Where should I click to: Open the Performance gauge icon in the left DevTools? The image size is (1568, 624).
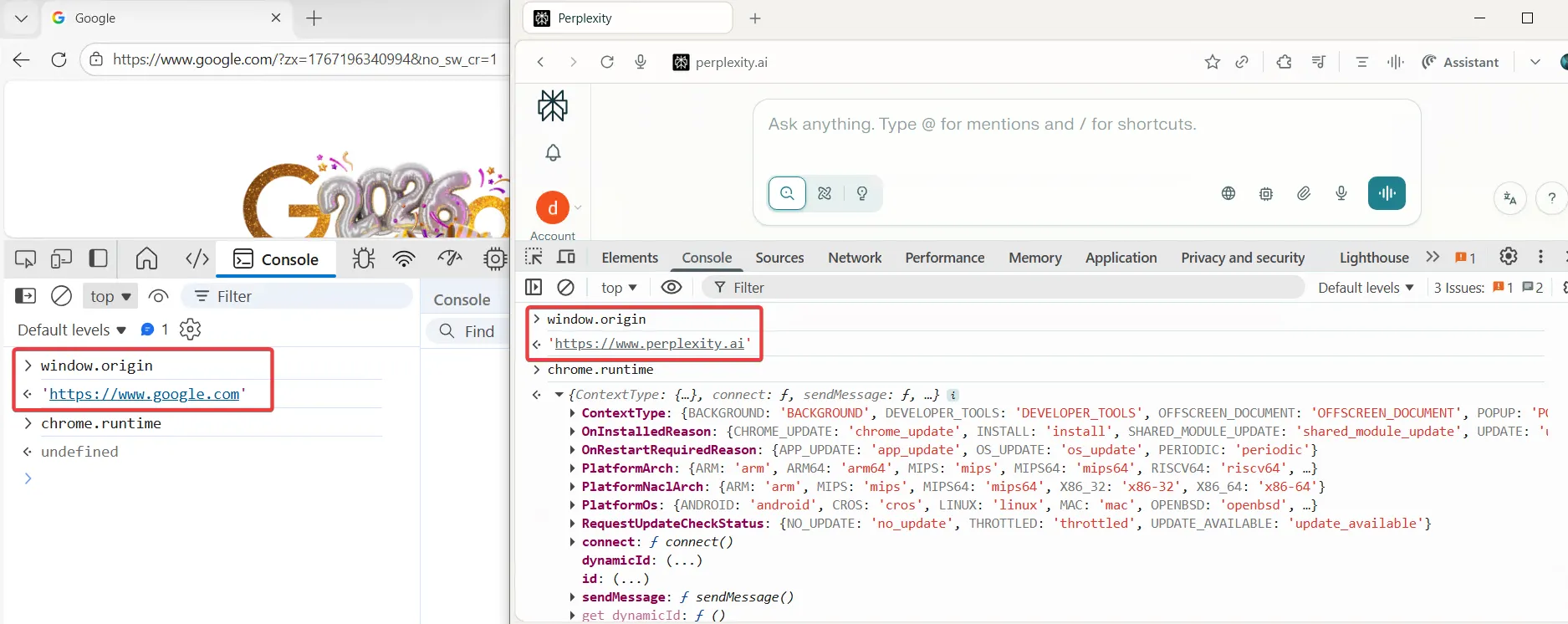[x=450, y=259]
